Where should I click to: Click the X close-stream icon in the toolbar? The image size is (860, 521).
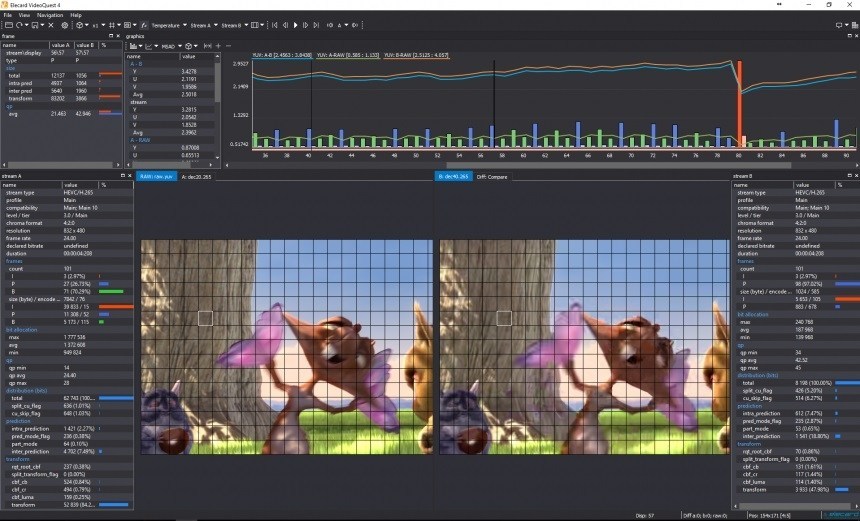coord(51,25)
